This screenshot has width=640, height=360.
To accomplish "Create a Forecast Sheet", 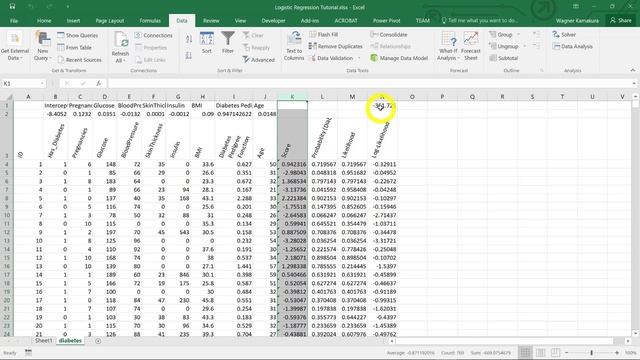I will [471, 46].
